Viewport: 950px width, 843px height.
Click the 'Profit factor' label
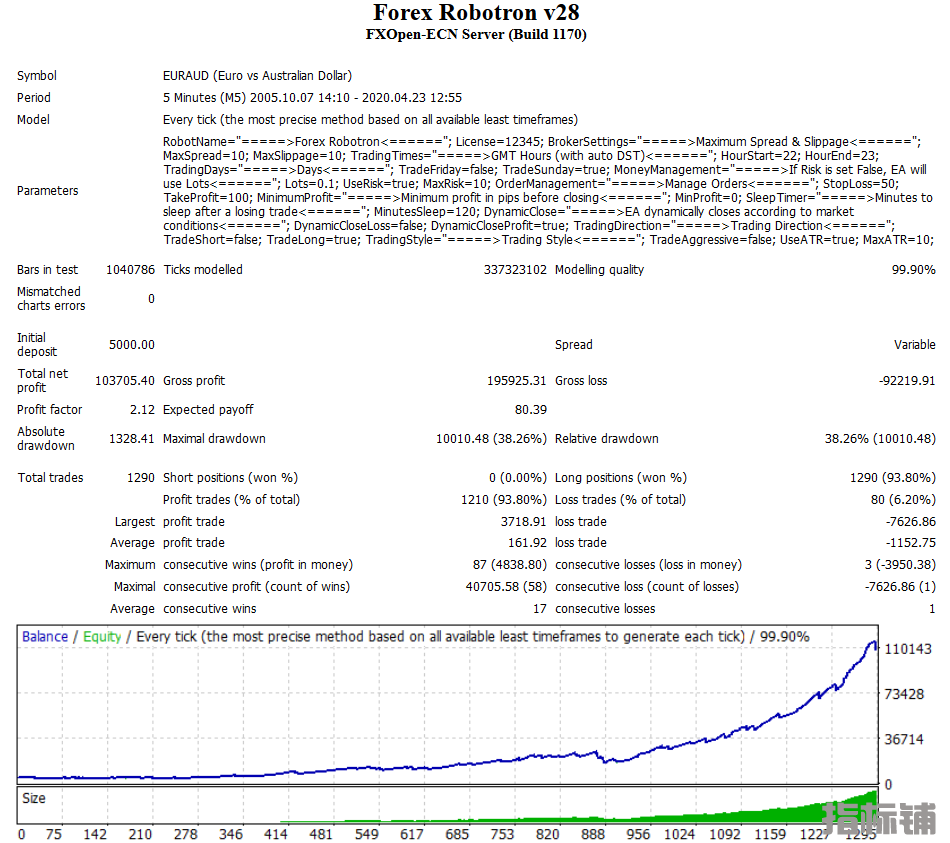tap(50, 410)
